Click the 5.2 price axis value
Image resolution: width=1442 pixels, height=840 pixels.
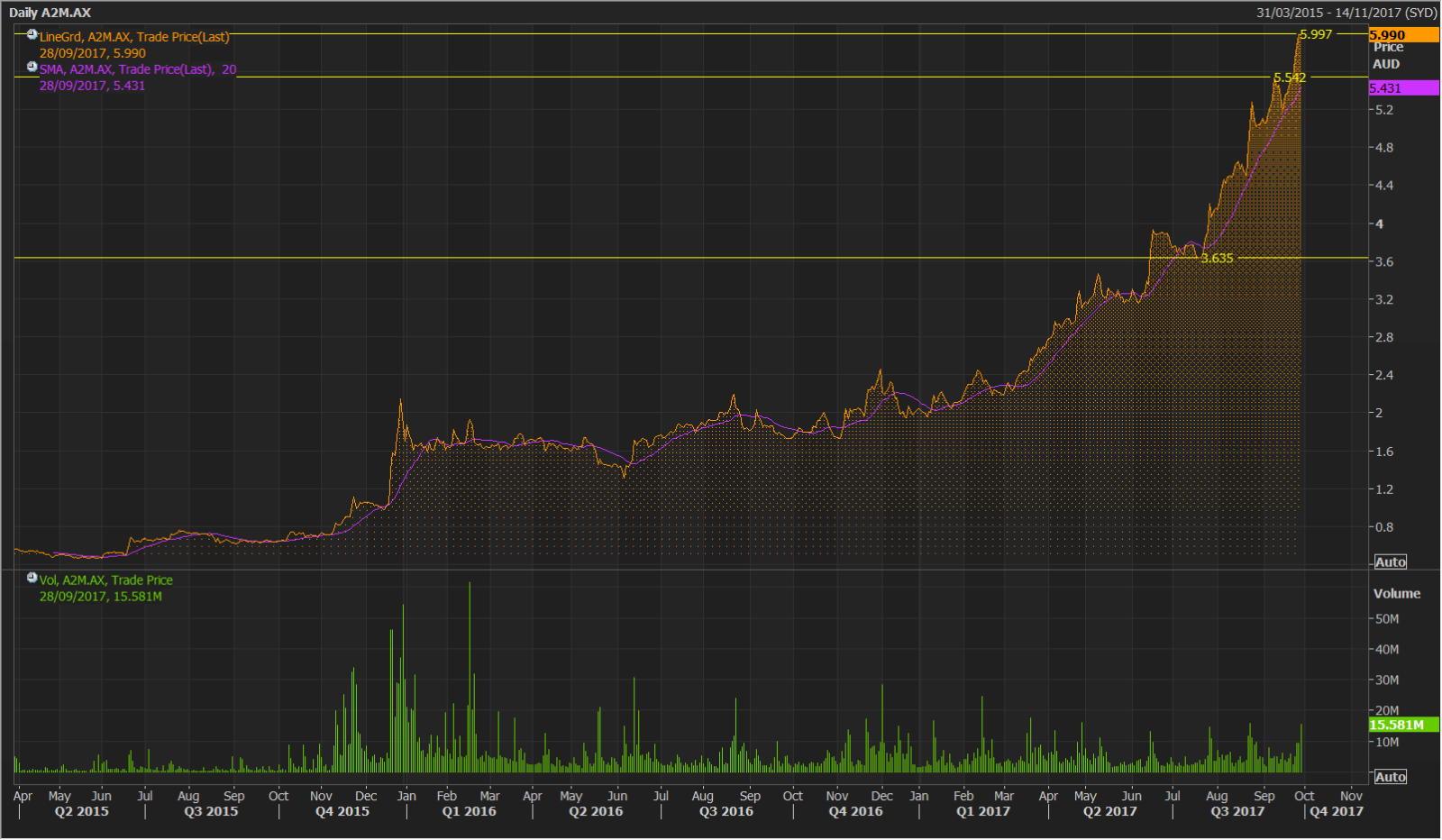(1384, 109)
